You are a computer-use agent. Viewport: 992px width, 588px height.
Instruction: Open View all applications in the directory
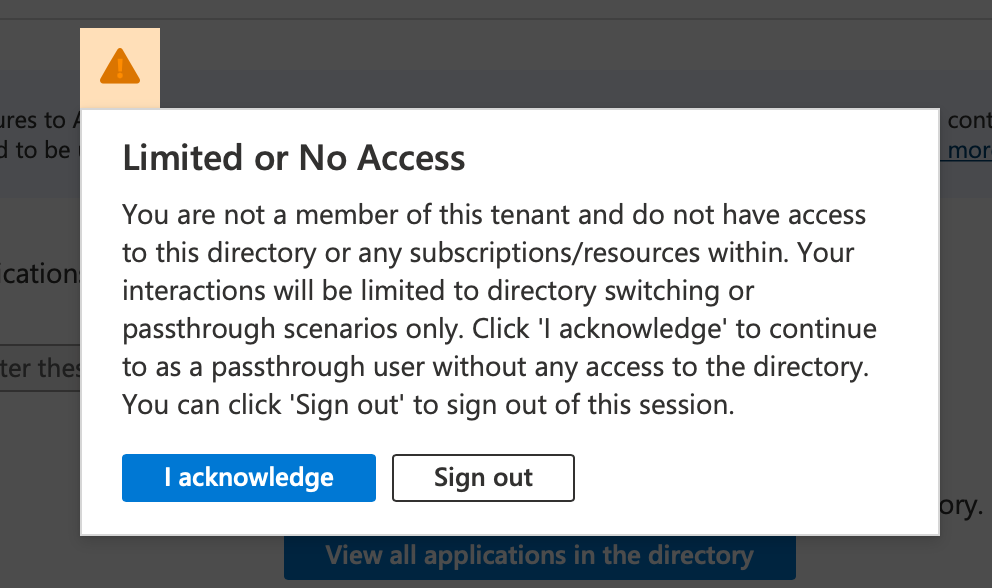click(540, 556)
